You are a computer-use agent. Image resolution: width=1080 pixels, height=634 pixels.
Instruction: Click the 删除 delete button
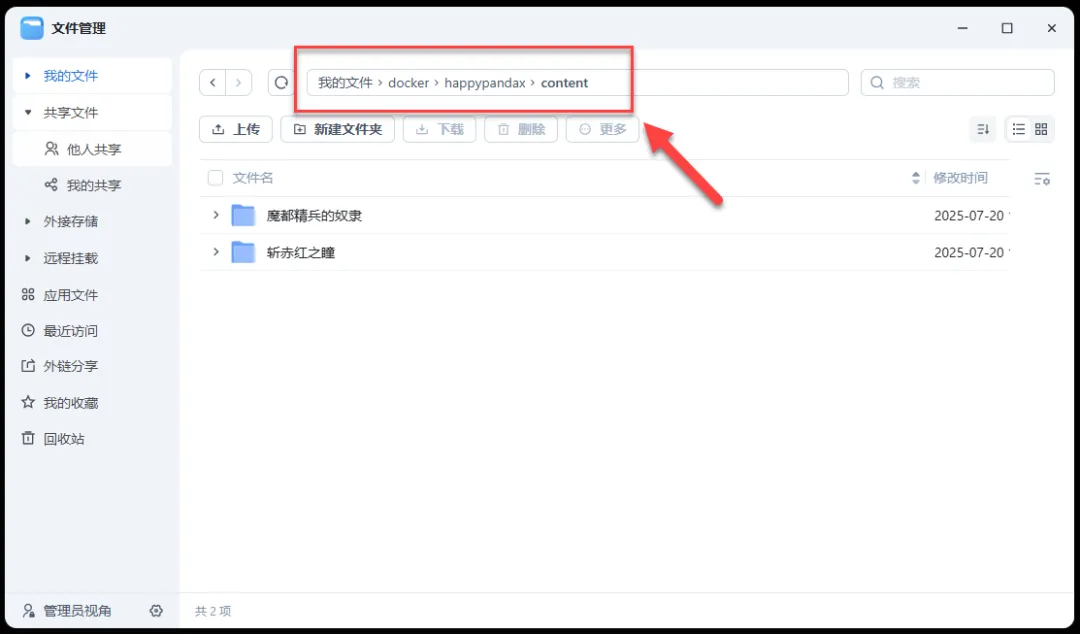click(521, 129)
